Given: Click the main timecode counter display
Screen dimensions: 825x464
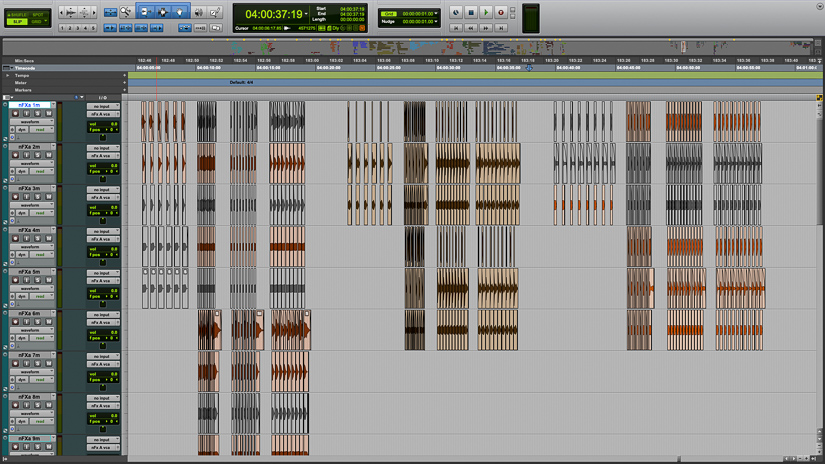Looking at the screenshot, I should click(x=273, y=14).
